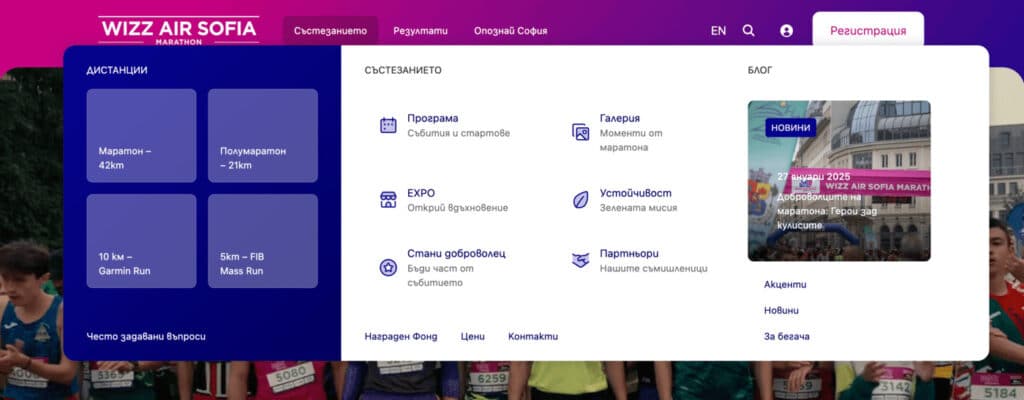Open the Награден Фонд link
Image resolution: width=1024 pixels, height=400 pixels.
coord(401,337)
